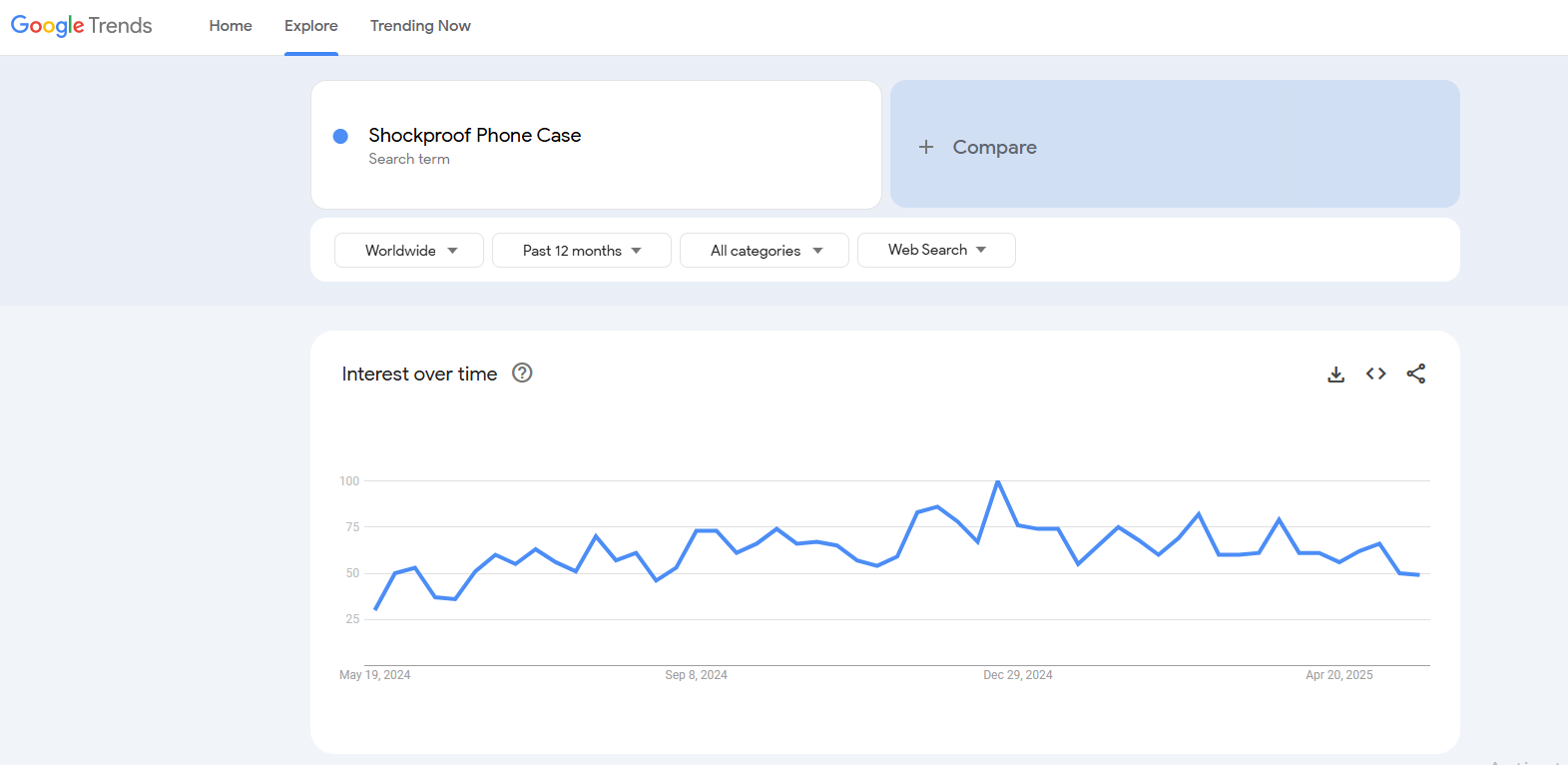The width and height of the screenshot is (1568, 765).
Task: Click the Shockproof Phone Case search term
Action: [x=474, y=135]
